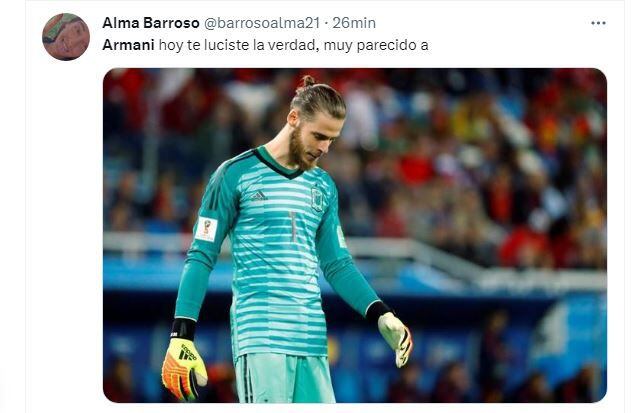Click the @barrosoalma21 handle
The width and height of the screenshot is (636, 413).
click(262, 23)
